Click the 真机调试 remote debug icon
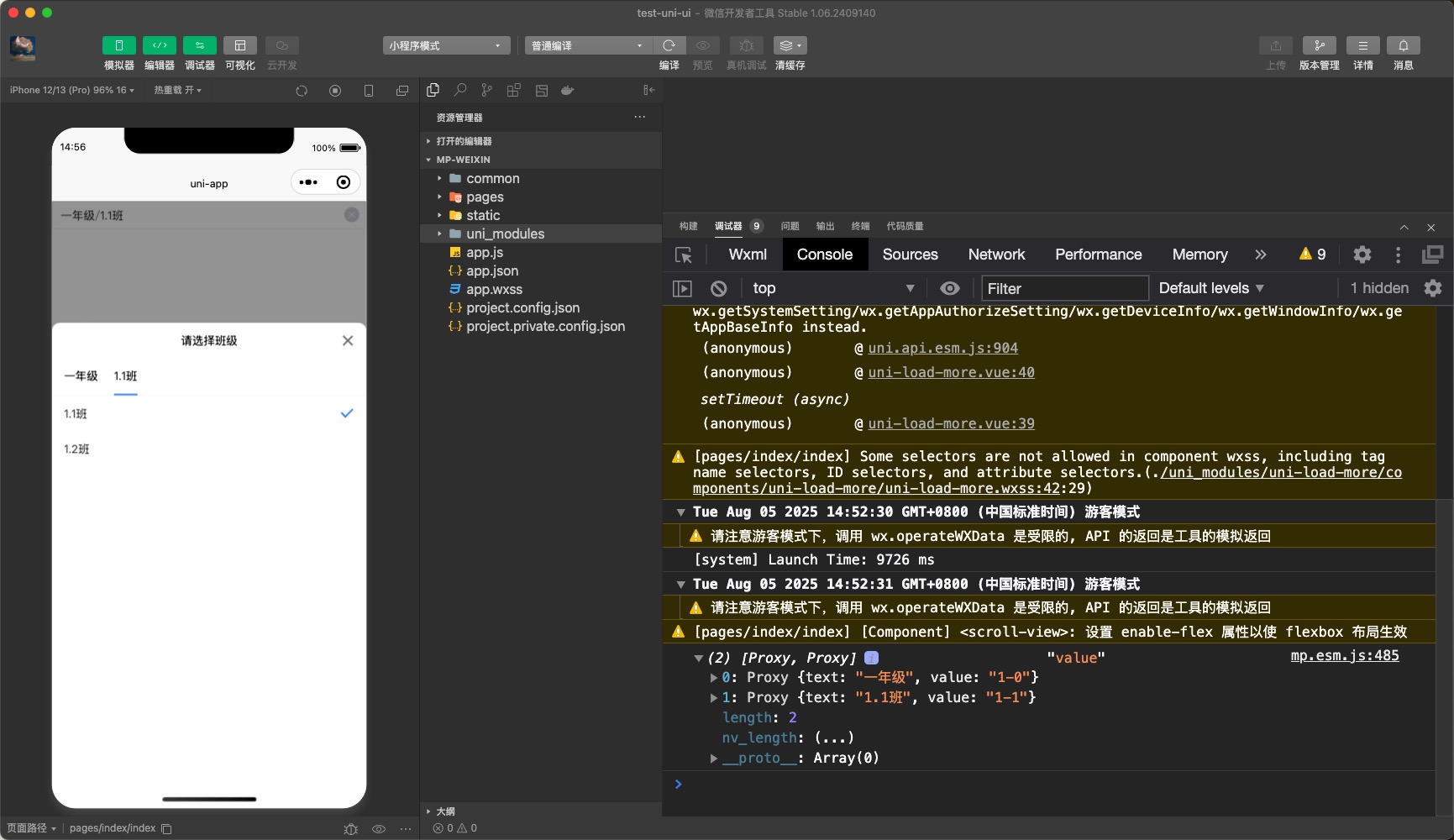The image size is (1454, 840). pos(746,45)
